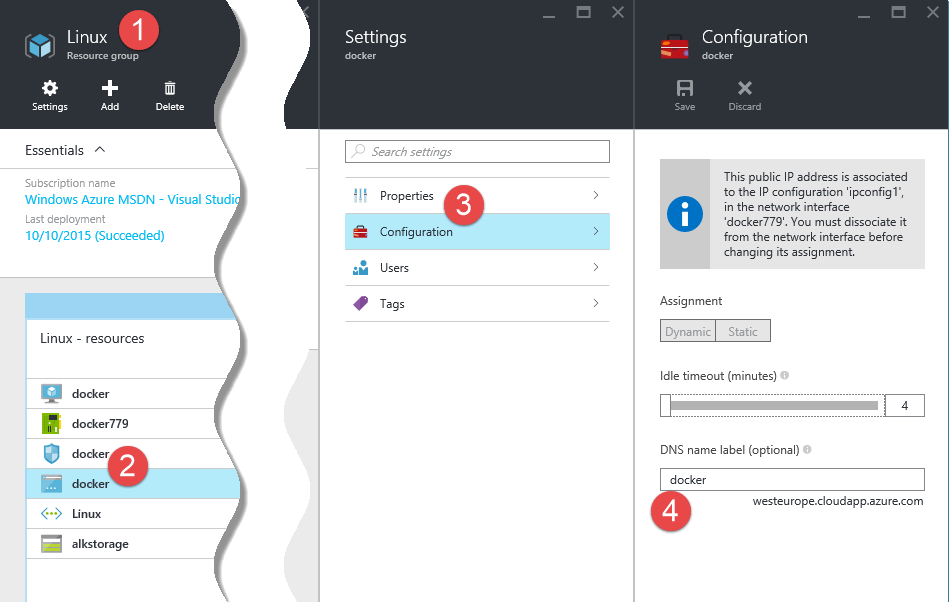The image size is (949, 602).
Task: Click the Idle timeout value box
Action: tap(905, 405)
